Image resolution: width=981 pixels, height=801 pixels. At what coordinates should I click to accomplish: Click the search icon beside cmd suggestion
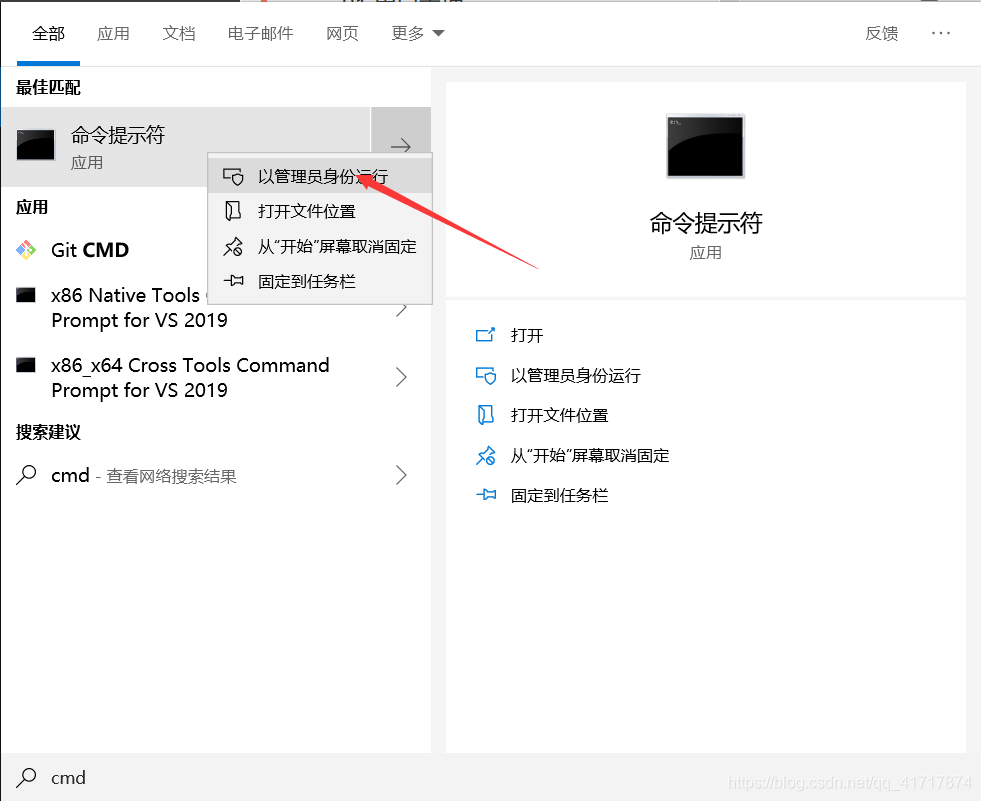point(26,475)
